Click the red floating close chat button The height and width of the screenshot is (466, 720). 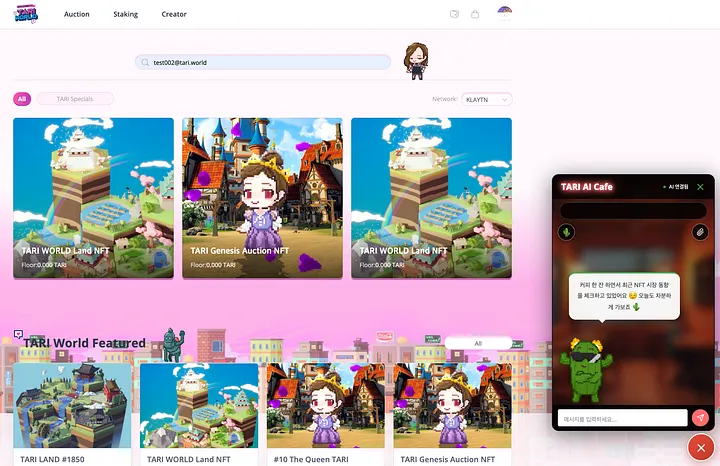tap(700, 447)
